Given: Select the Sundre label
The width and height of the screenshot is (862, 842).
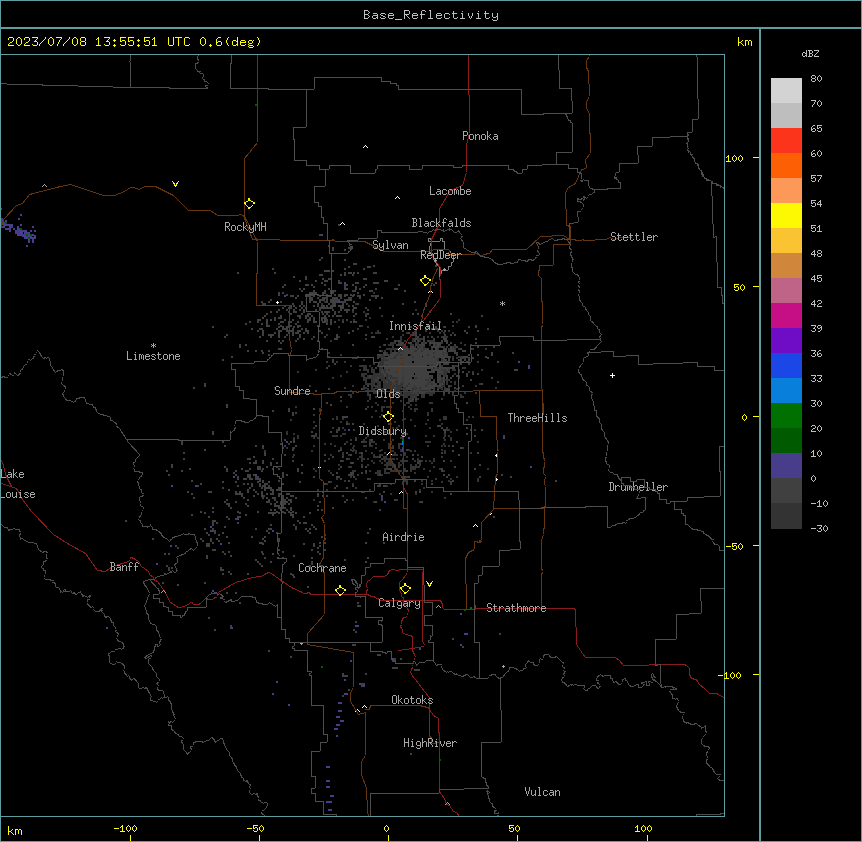Looking at the screenshot, I should (x=292, y=391).
